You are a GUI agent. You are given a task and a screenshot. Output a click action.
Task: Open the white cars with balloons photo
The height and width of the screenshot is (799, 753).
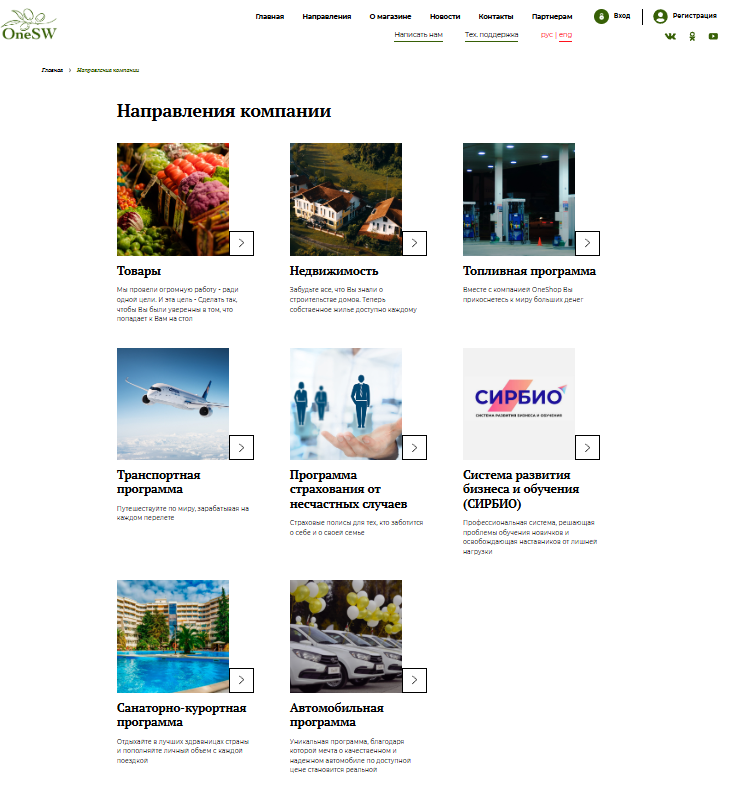[x=346, y=636]
